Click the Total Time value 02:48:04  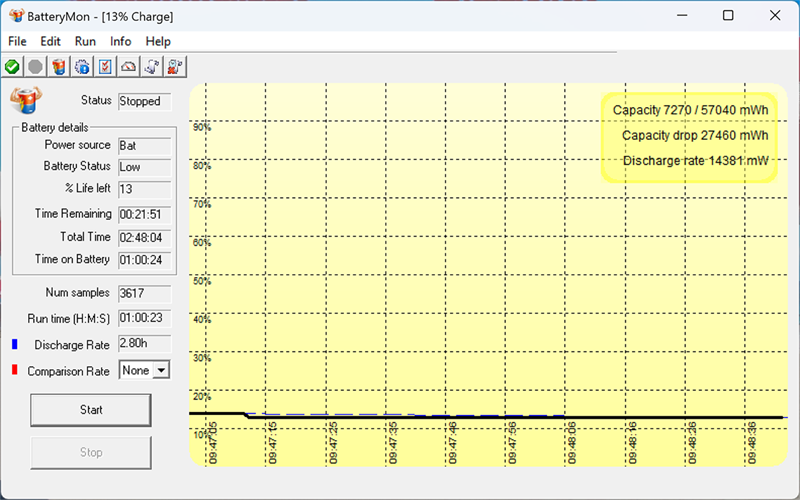click(145, 238)
